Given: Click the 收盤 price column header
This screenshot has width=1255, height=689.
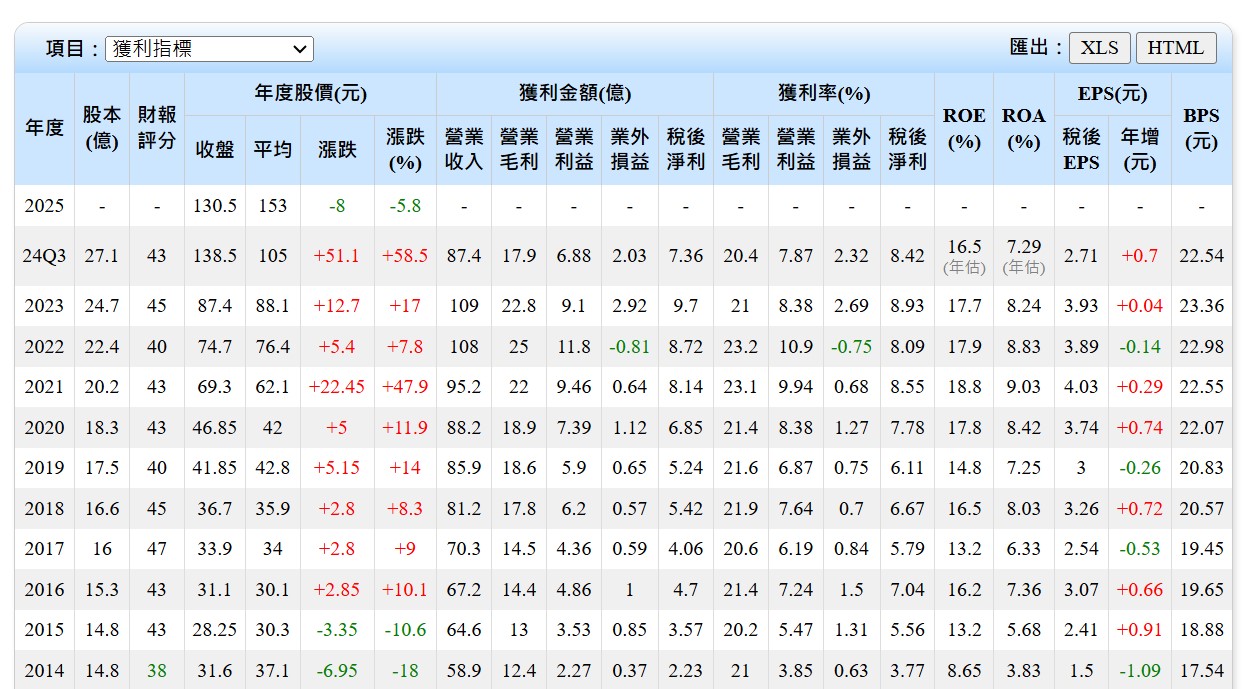Looking at the screenshot, I should [x=215, y=149].
